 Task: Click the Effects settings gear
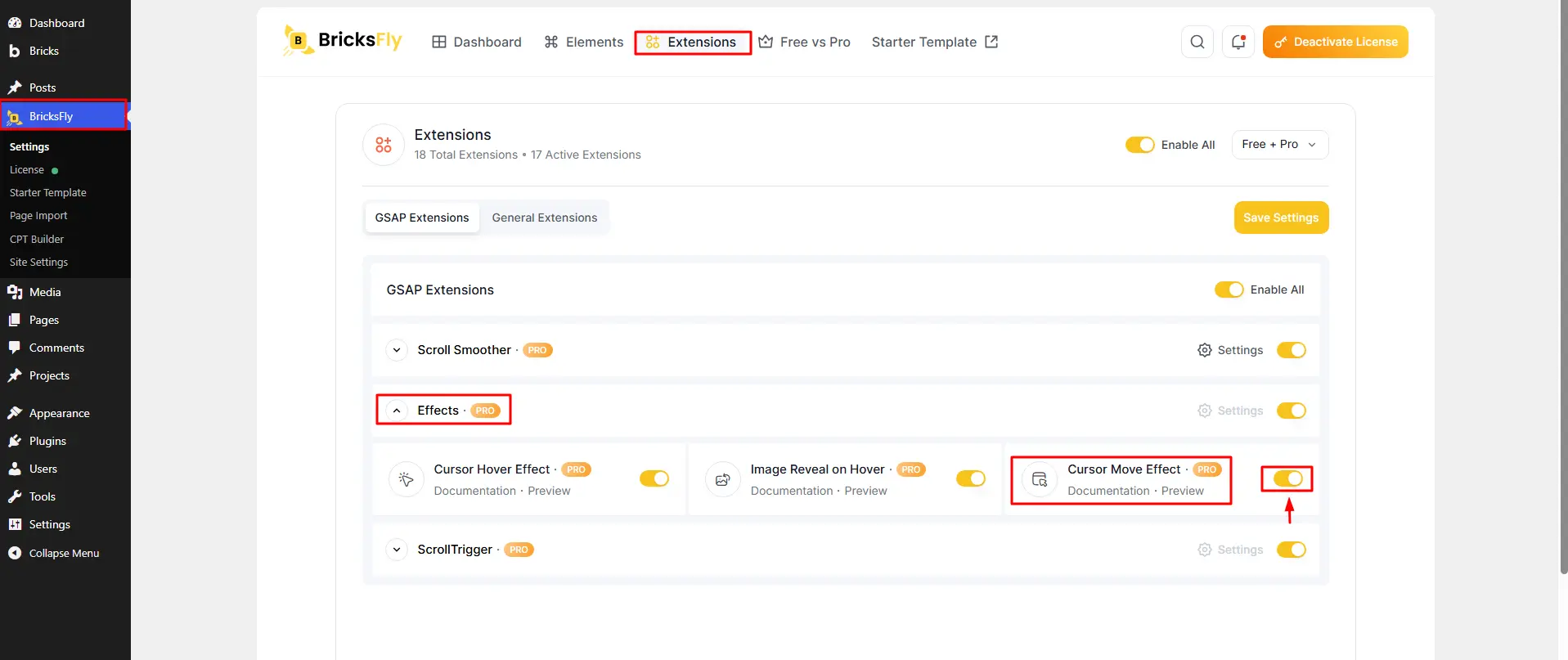(1204, 411)
